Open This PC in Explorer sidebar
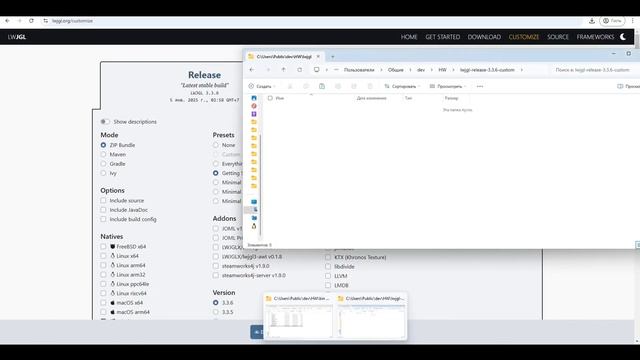Screen dimensions: 640x360 (254, 202)
